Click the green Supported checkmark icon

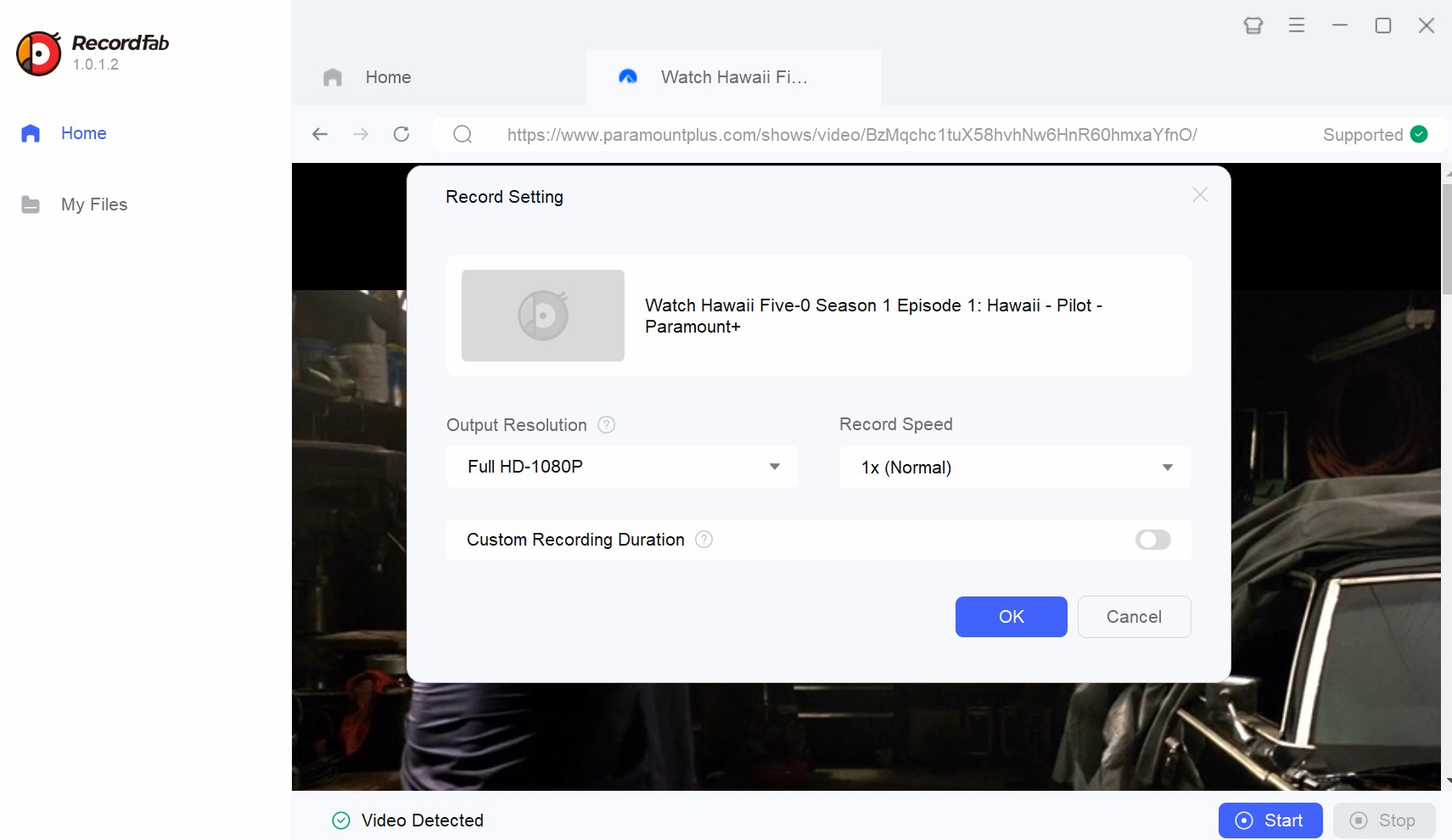[1419, 134]
